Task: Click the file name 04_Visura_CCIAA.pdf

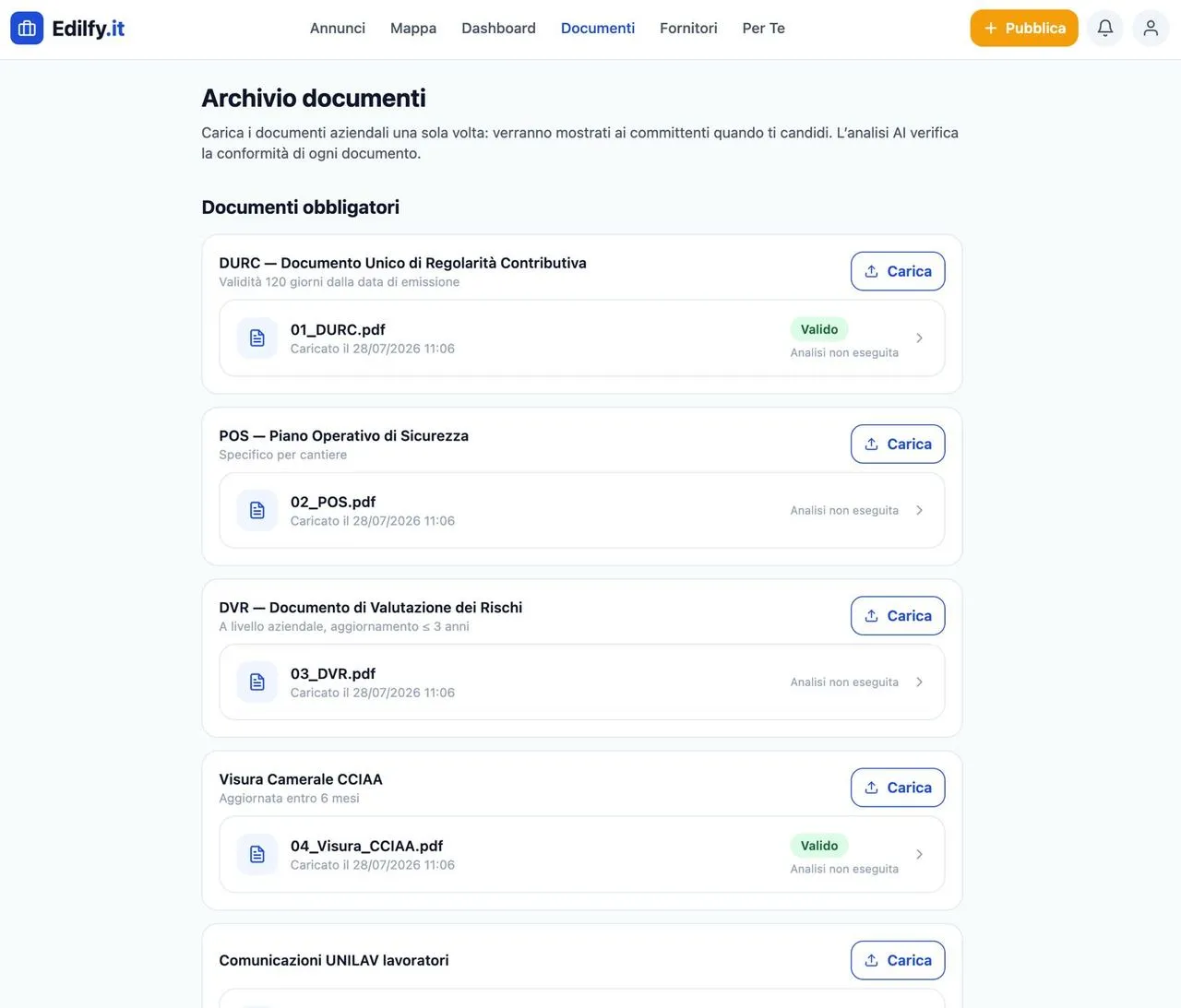Action: [x=366, y=846]
